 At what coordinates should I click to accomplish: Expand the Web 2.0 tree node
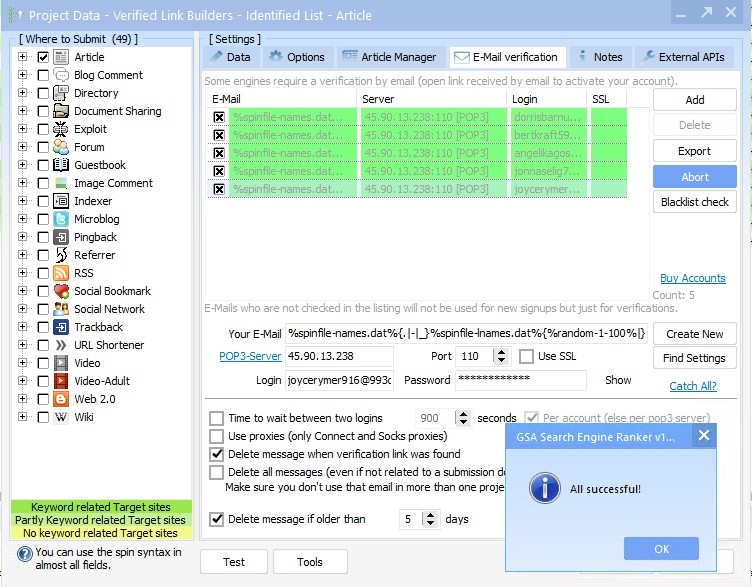click(22, 399)
